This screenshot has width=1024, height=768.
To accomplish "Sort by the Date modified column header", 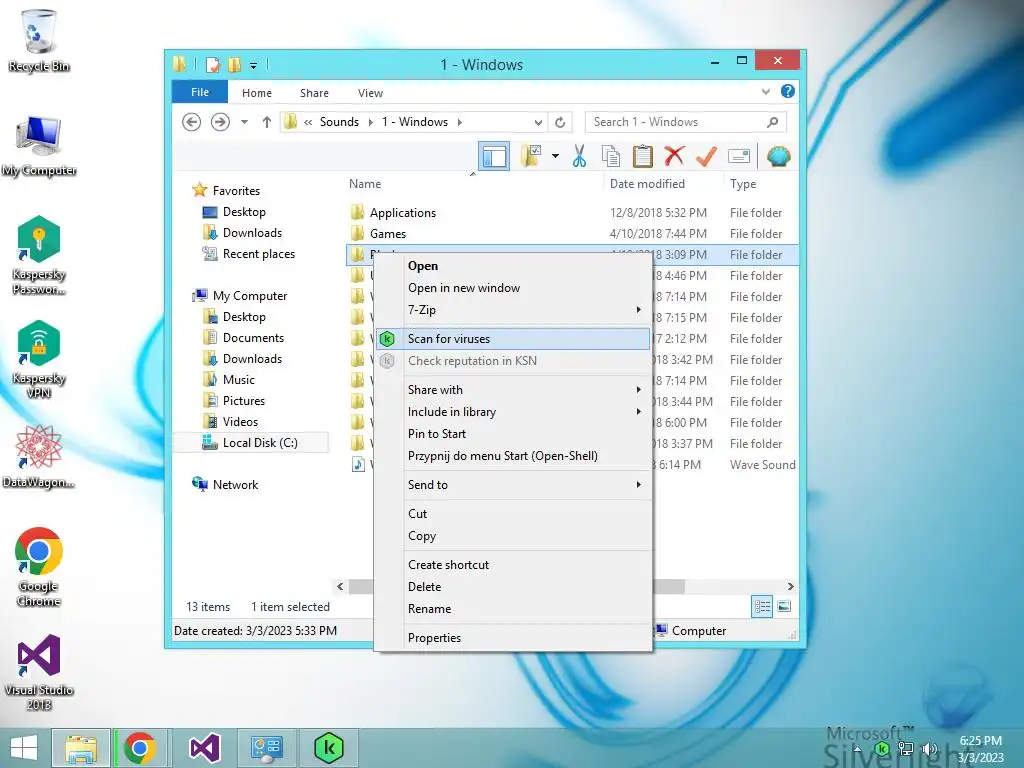I will pos(664,184).
